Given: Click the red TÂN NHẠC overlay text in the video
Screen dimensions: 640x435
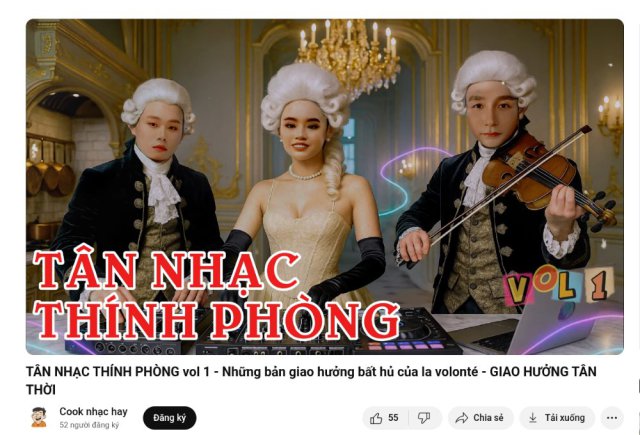Looking at the screenshot, I should click(167, 271).
